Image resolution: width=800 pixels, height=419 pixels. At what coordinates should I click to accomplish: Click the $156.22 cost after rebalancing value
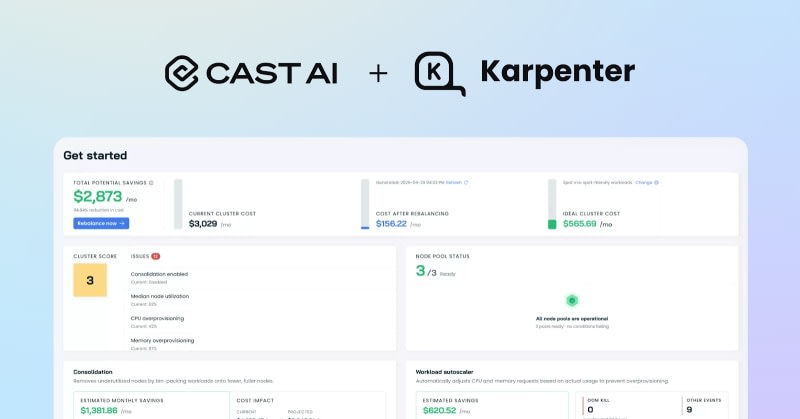pyautogui.click(x=391, y=224)
